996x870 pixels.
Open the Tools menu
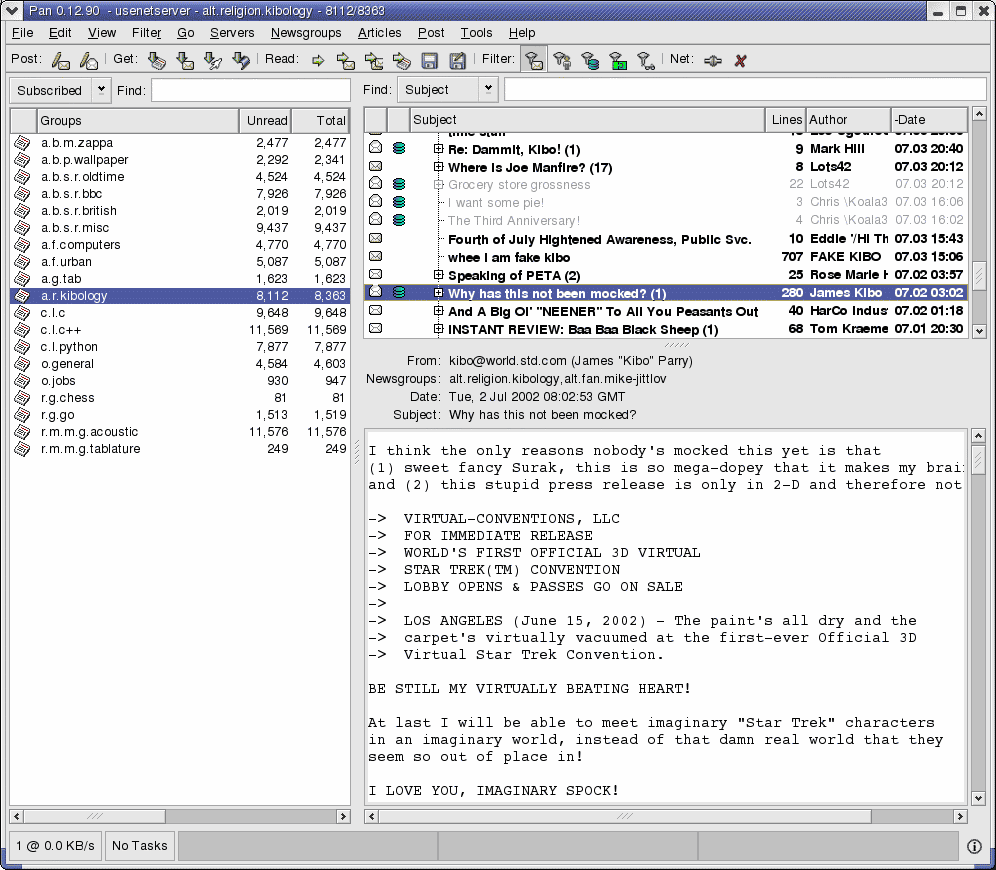coord(476,33)
